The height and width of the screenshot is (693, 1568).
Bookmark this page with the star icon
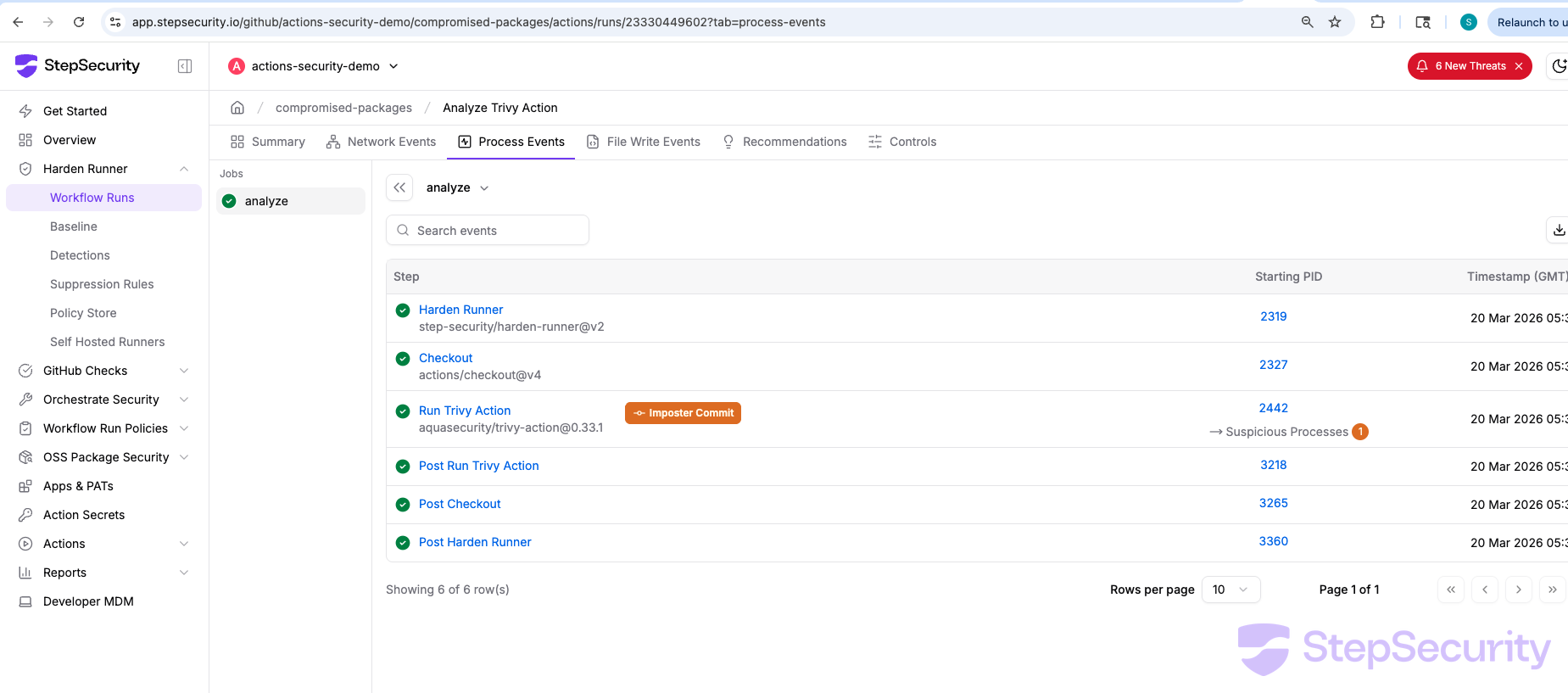1335,22
